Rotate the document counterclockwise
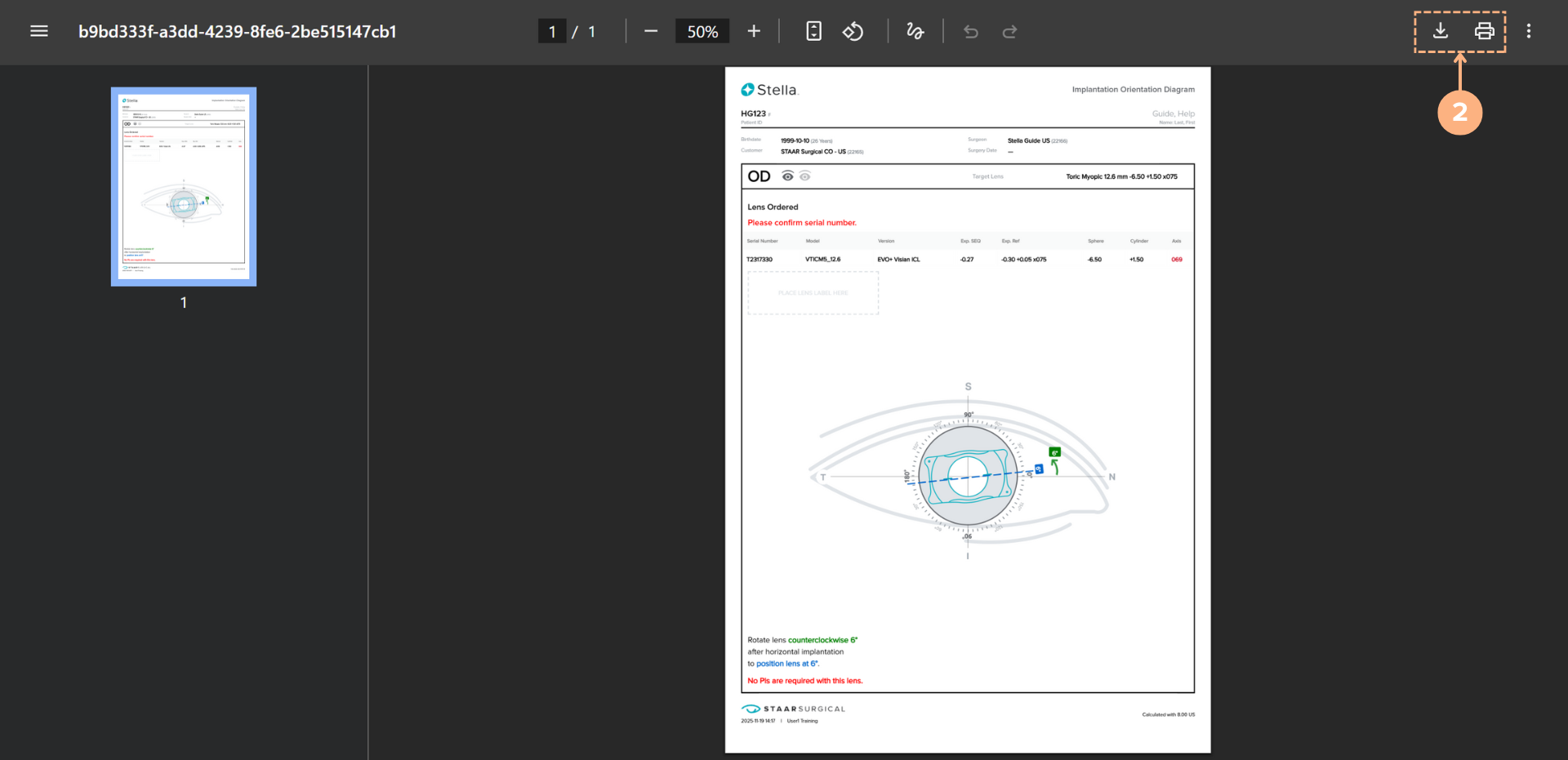Image resolution: width=1568 pixels, height=760 pixels. [853, 31]
